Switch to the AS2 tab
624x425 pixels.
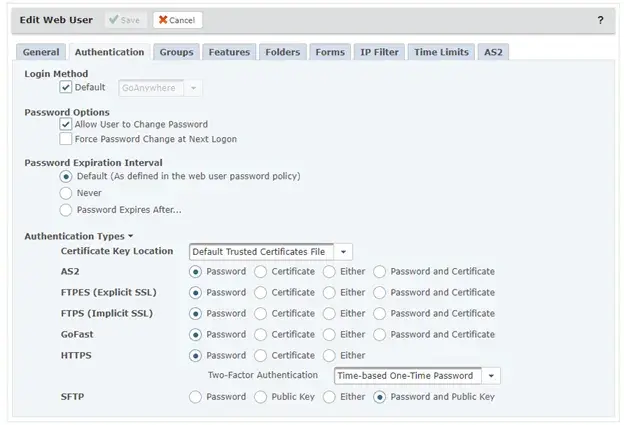click(493, 52)
